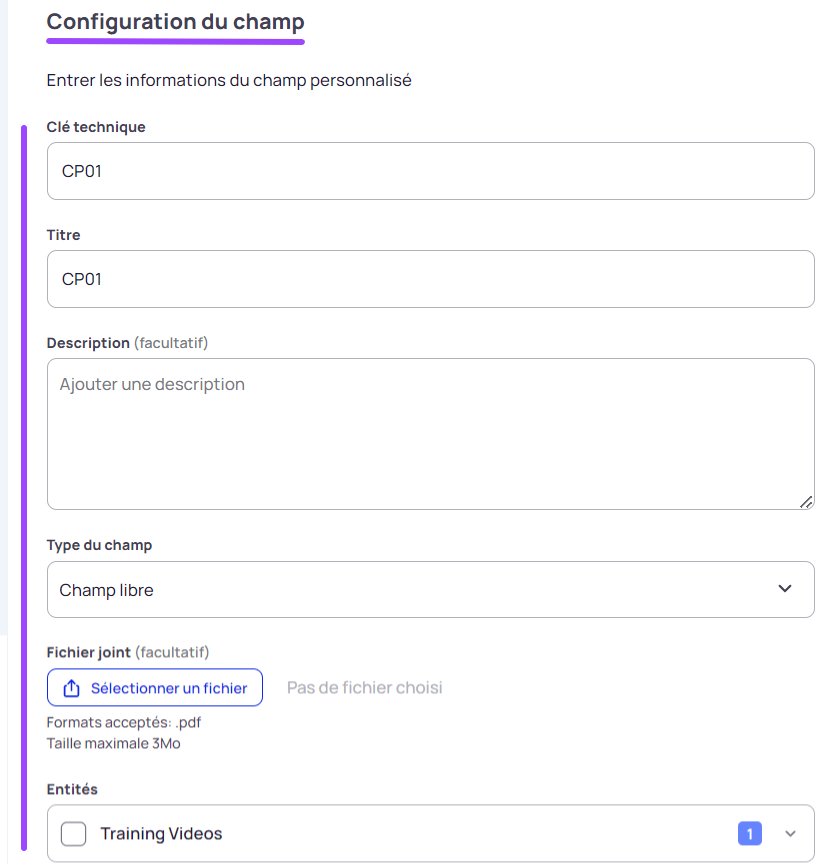Focus the Clé technique input field
This screenshot has width=831, height=864.
pyautogui.click(x=430, y=171)
